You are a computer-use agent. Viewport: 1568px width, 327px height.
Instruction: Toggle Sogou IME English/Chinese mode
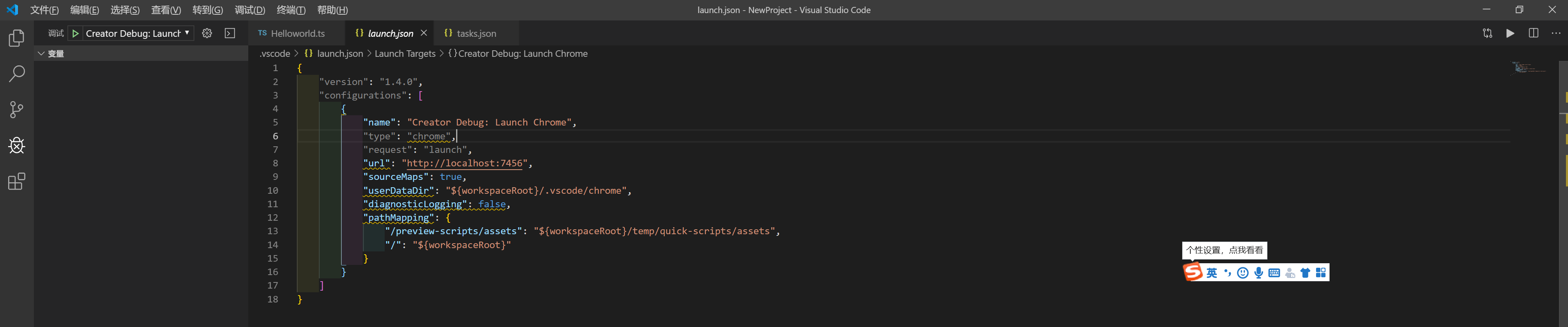[x=1212, y=273]
